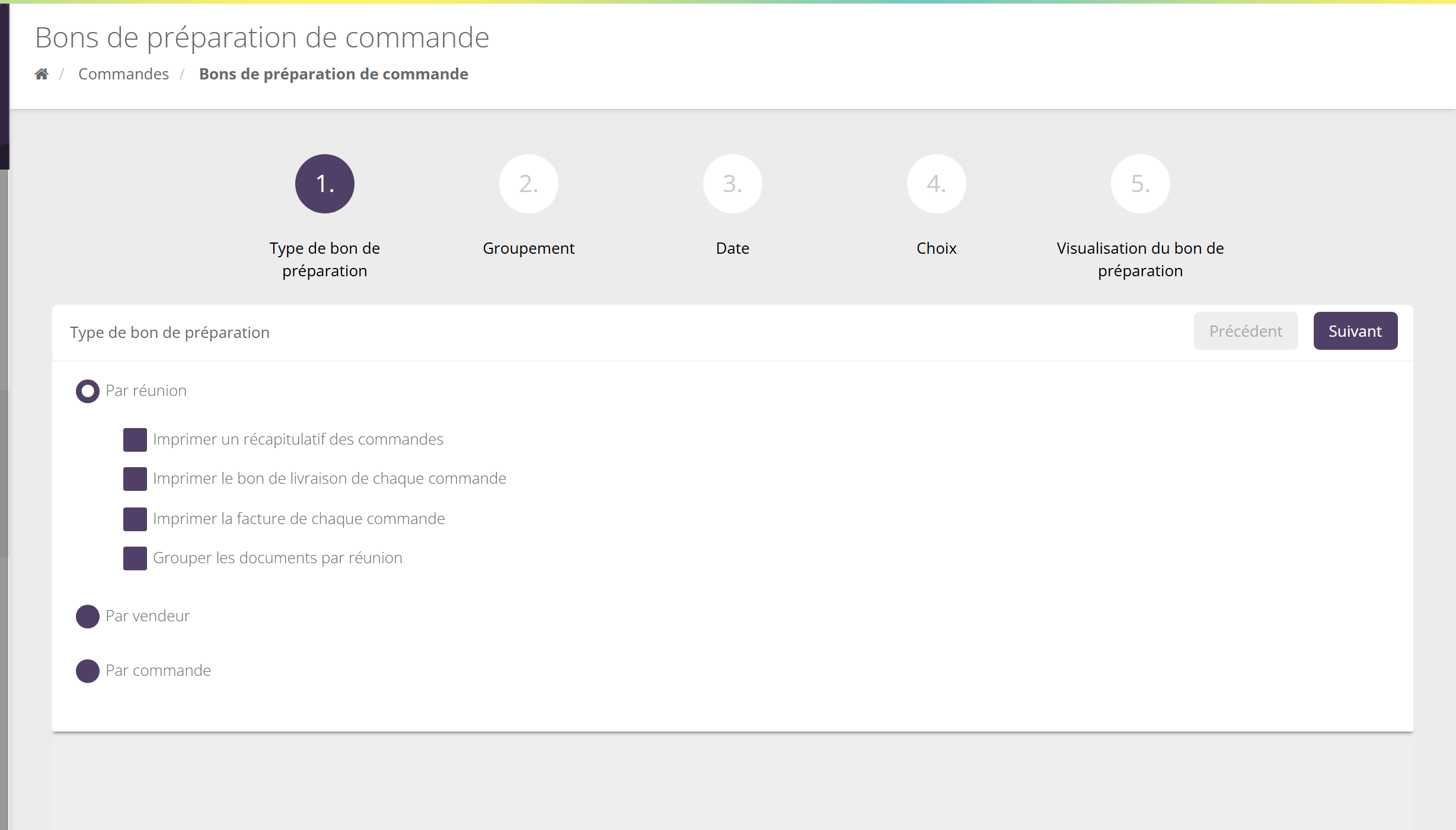
Task: Click the Suivant button
Action: (1355, 331)
